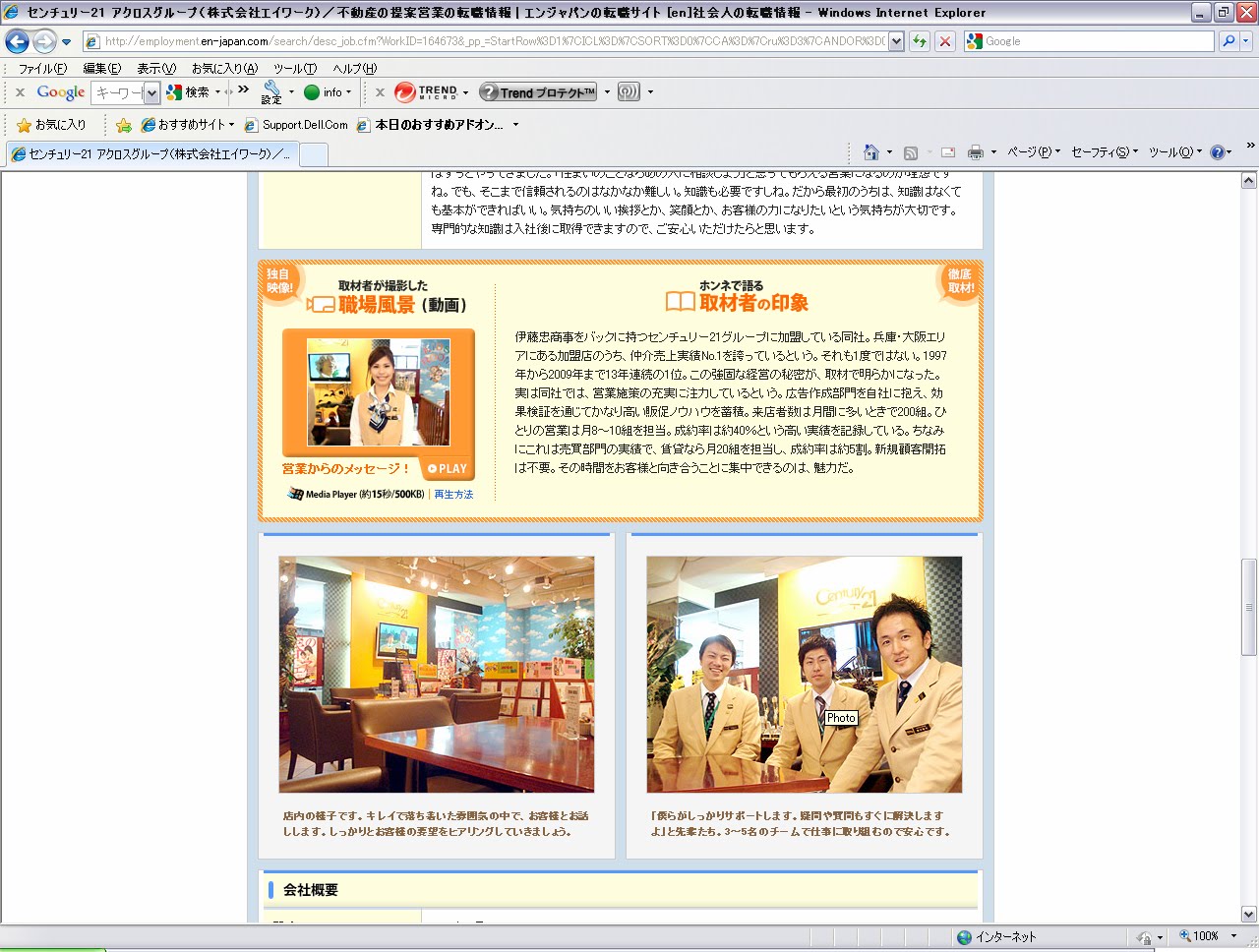1259x952 pixels.
Task: Click the read mail envelope icon
Action: (x=948, y=152)
